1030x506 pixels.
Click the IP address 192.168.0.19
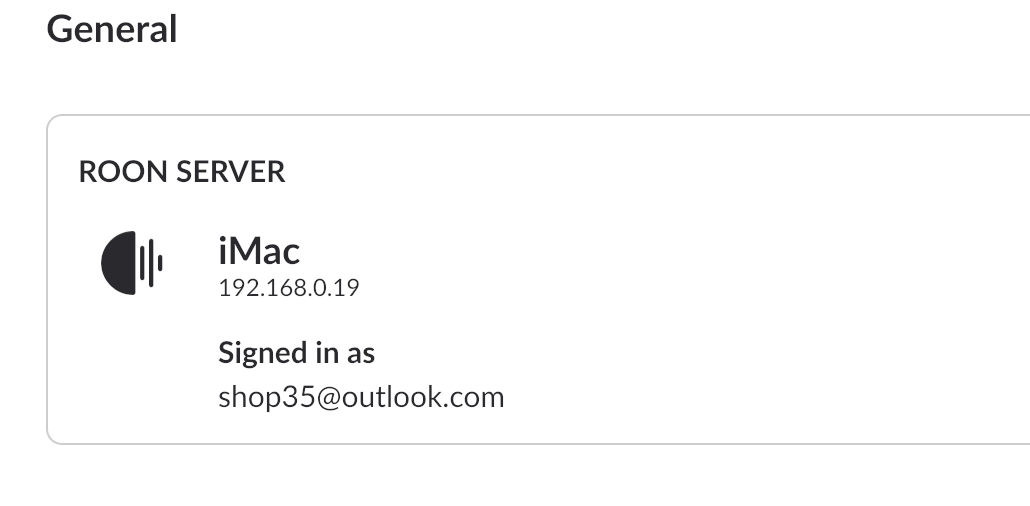[x=289, y=288]
